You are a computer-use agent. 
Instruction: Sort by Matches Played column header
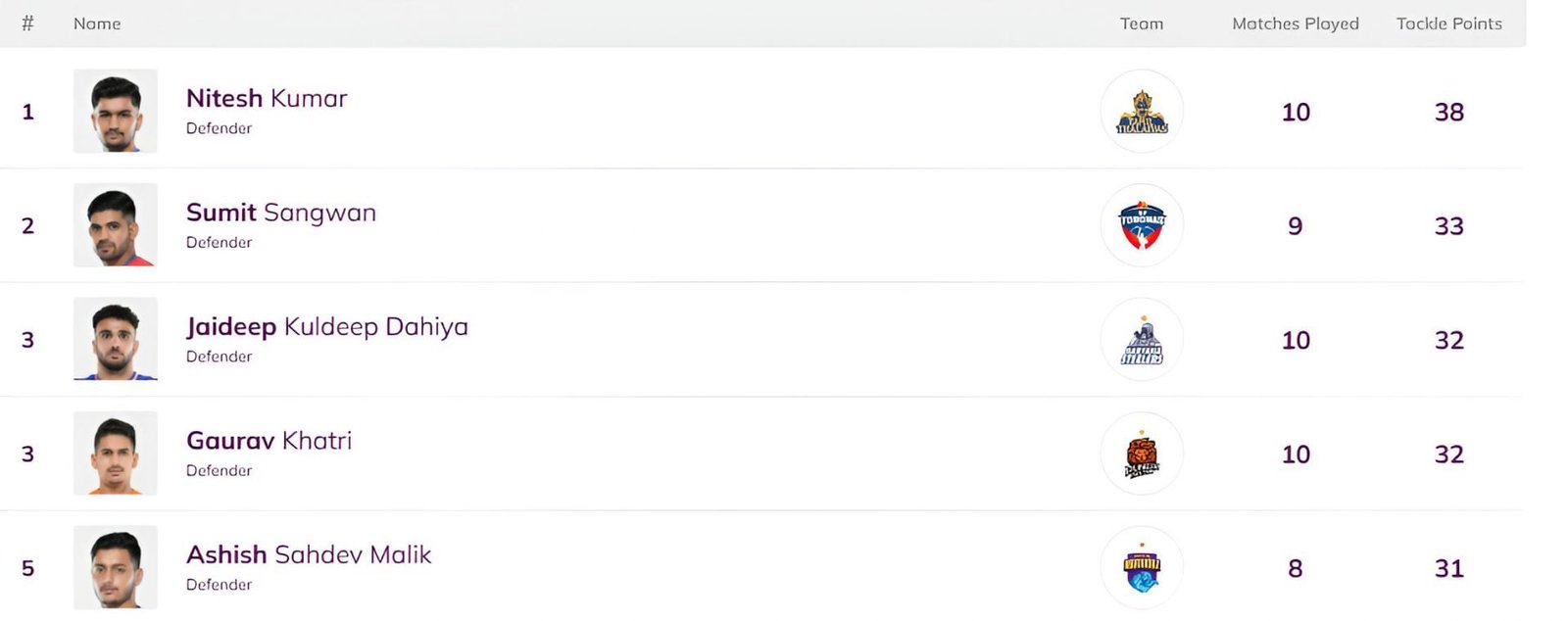pos(1295,24)
